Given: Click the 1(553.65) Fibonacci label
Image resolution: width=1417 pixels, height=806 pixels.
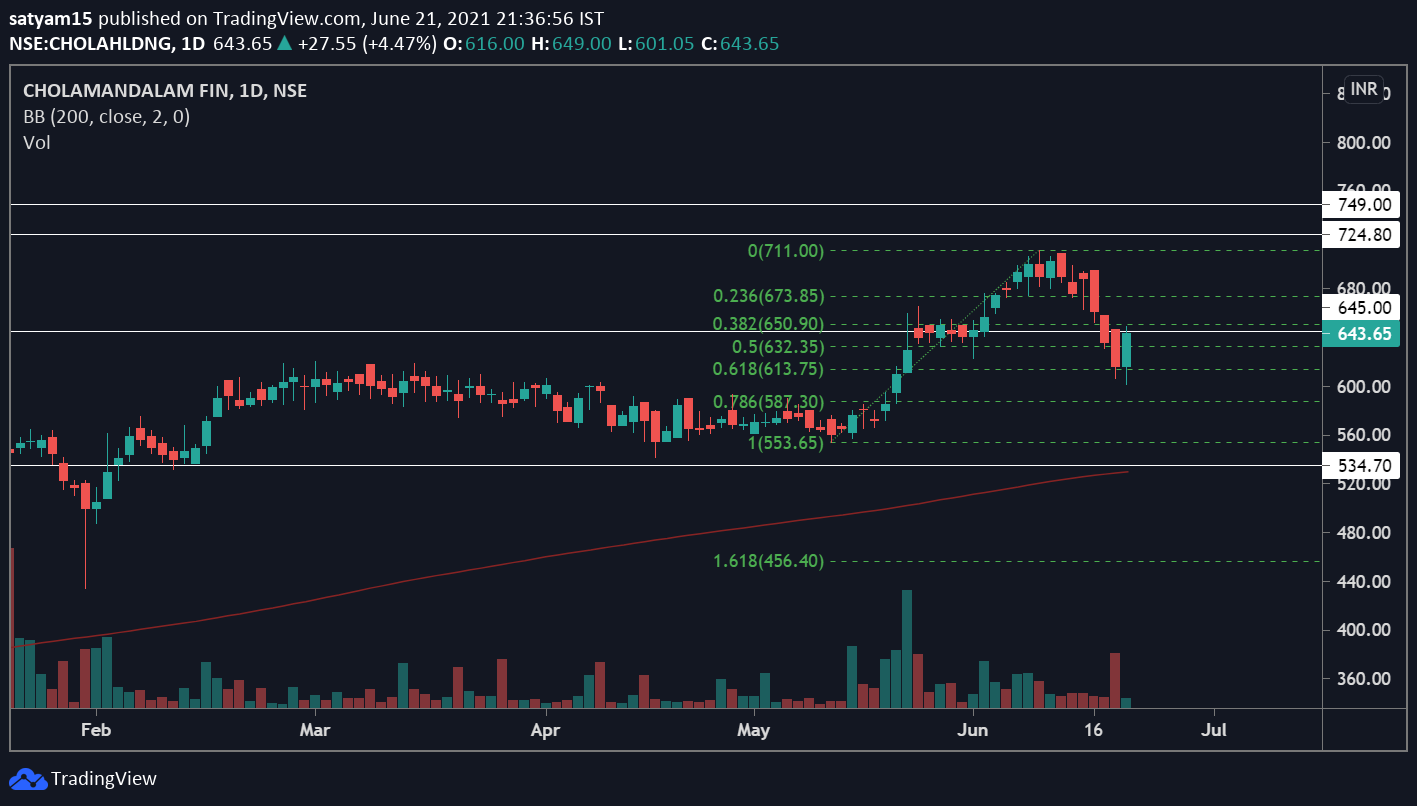Looking at the screenshot, I should pos(786,442).
